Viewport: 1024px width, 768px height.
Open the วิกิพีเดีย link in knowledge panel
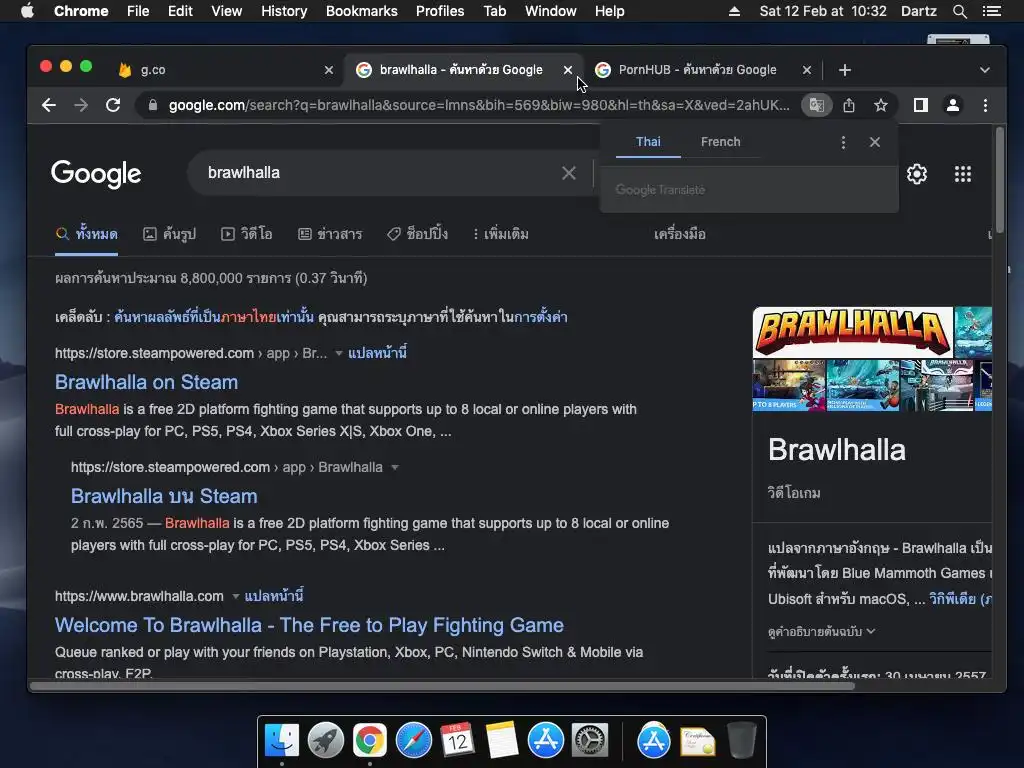[960, 599]
